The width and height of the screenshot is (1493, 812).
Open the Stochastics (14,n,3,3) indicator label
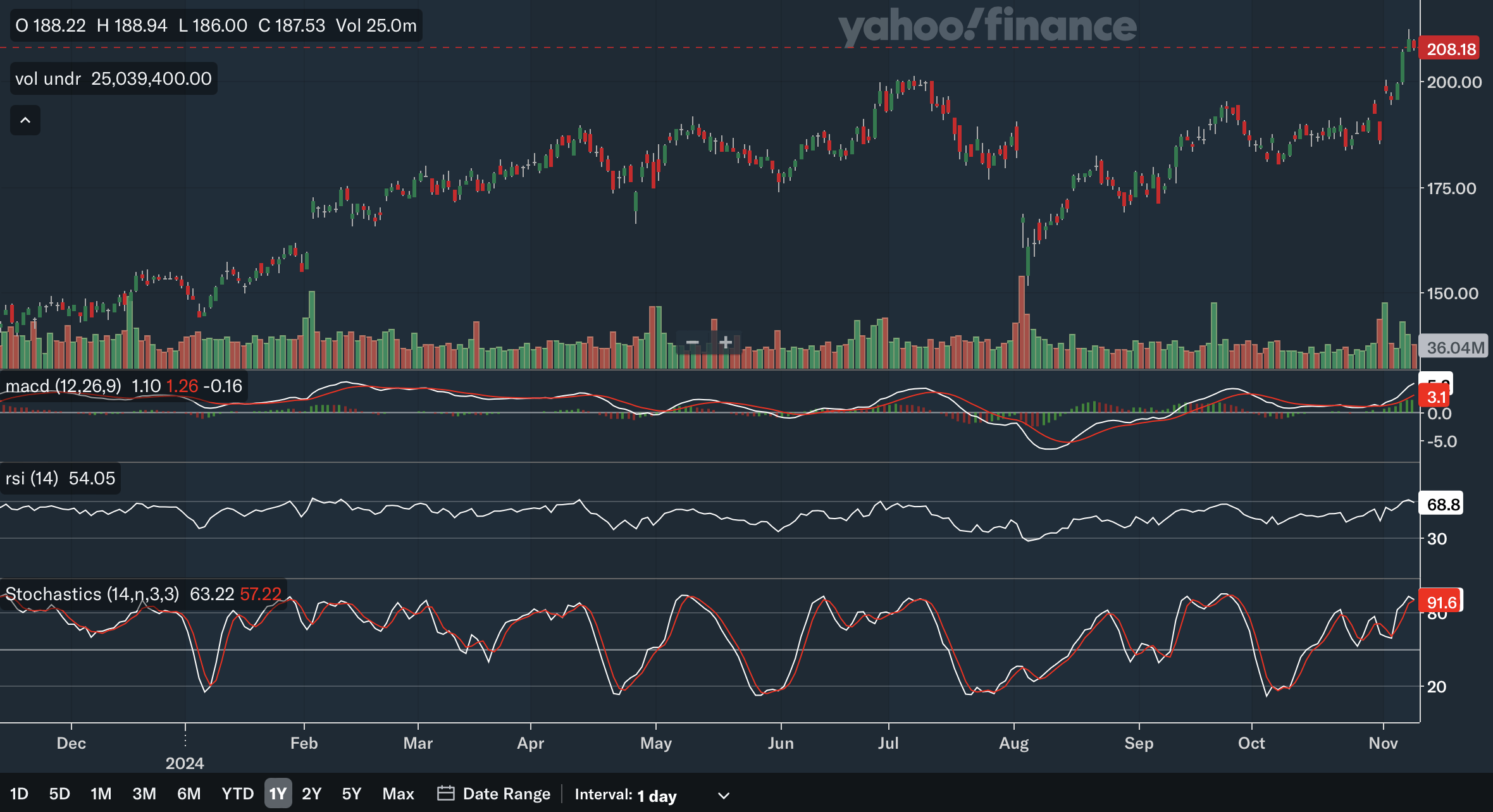(92, 594)
